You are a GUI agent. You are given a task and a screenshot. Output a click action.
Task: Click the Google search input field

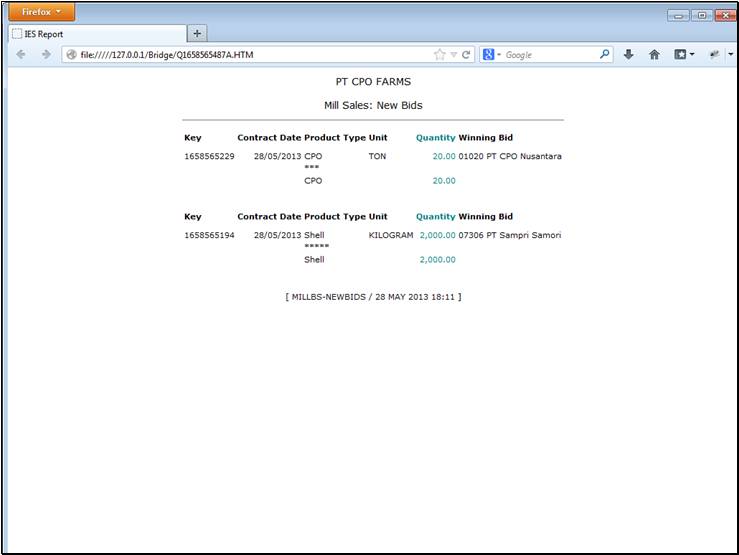(x=550, y=55)
